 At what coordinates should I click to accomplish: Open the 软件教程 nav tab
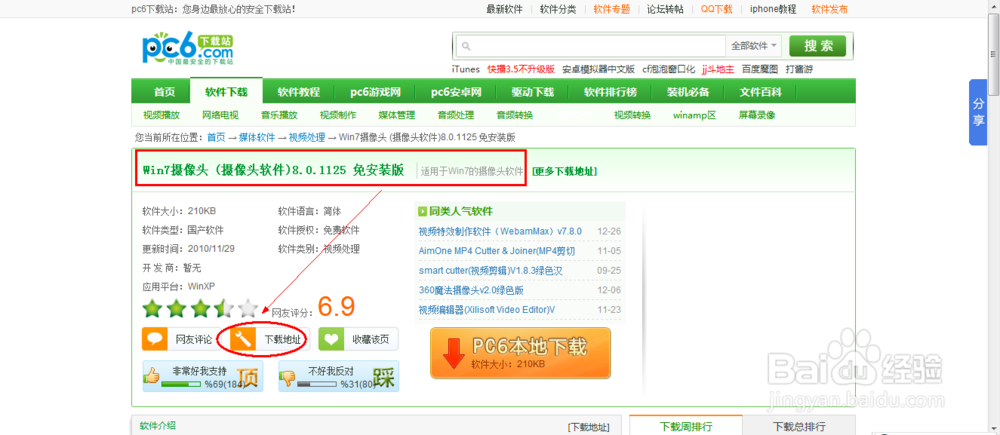pos(298,92)
